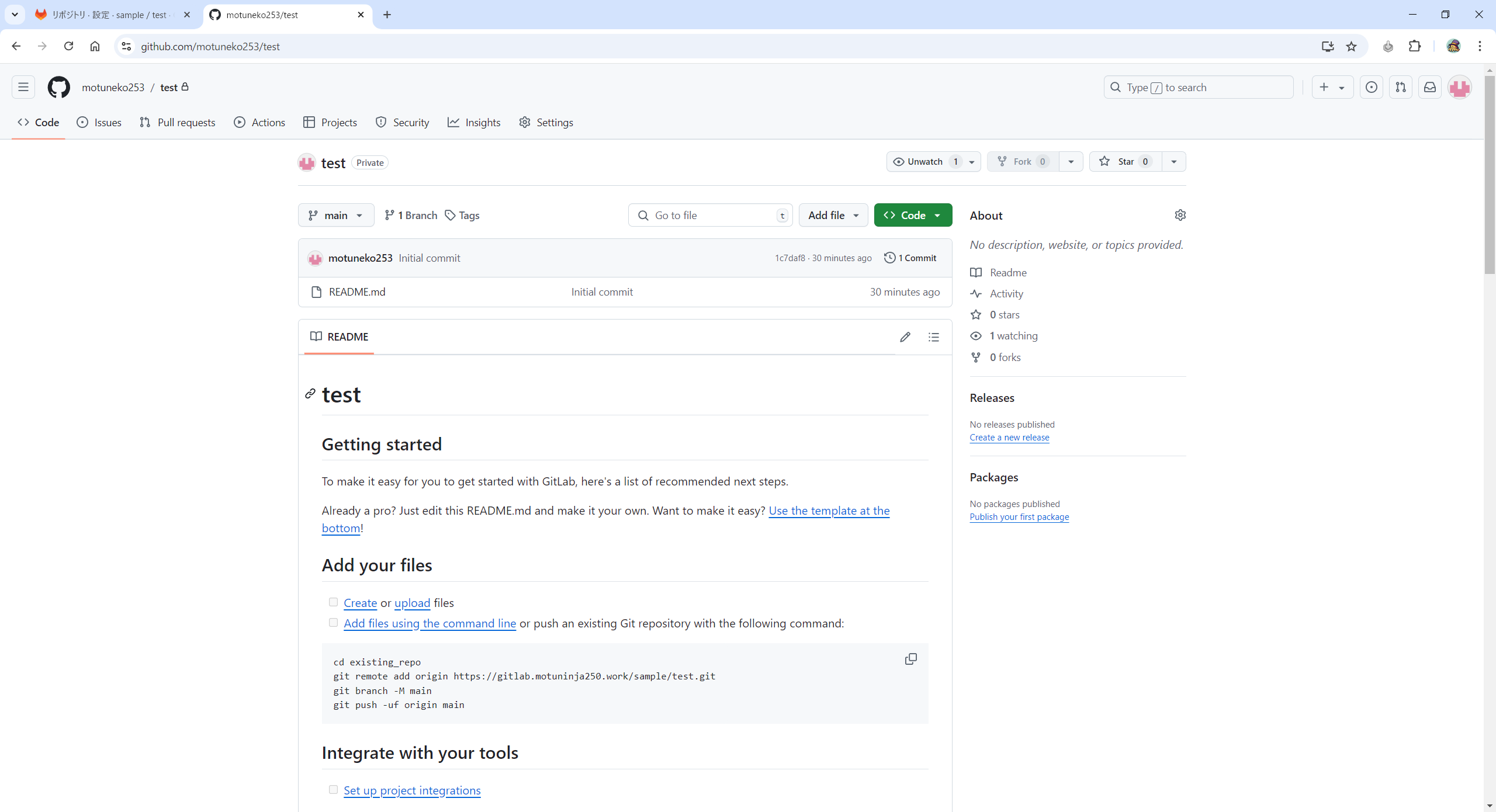View commit history via the clock icon

click(890, 258)
